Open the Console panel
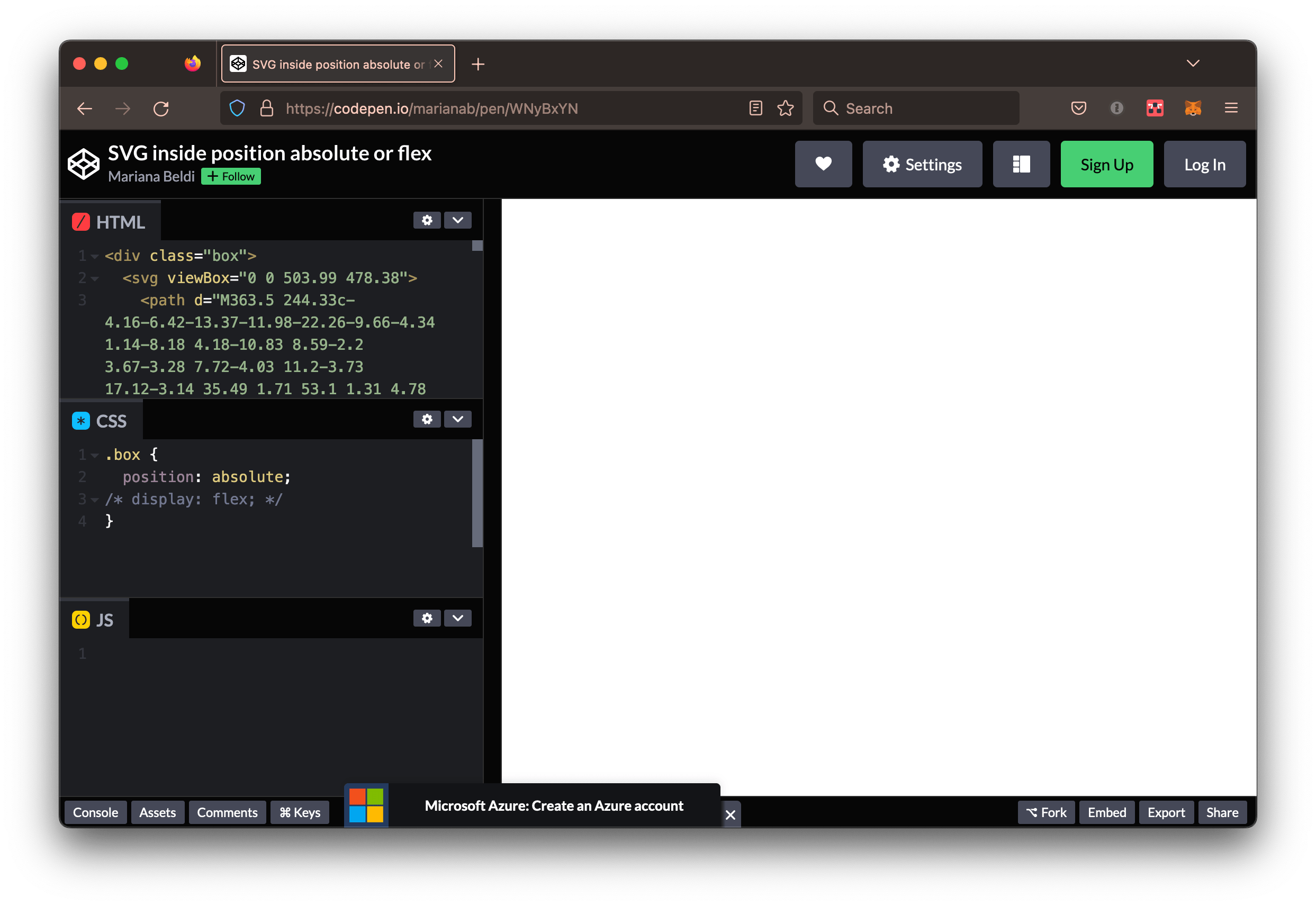The width and height of the screenshot is (1316, 906). 95,812
